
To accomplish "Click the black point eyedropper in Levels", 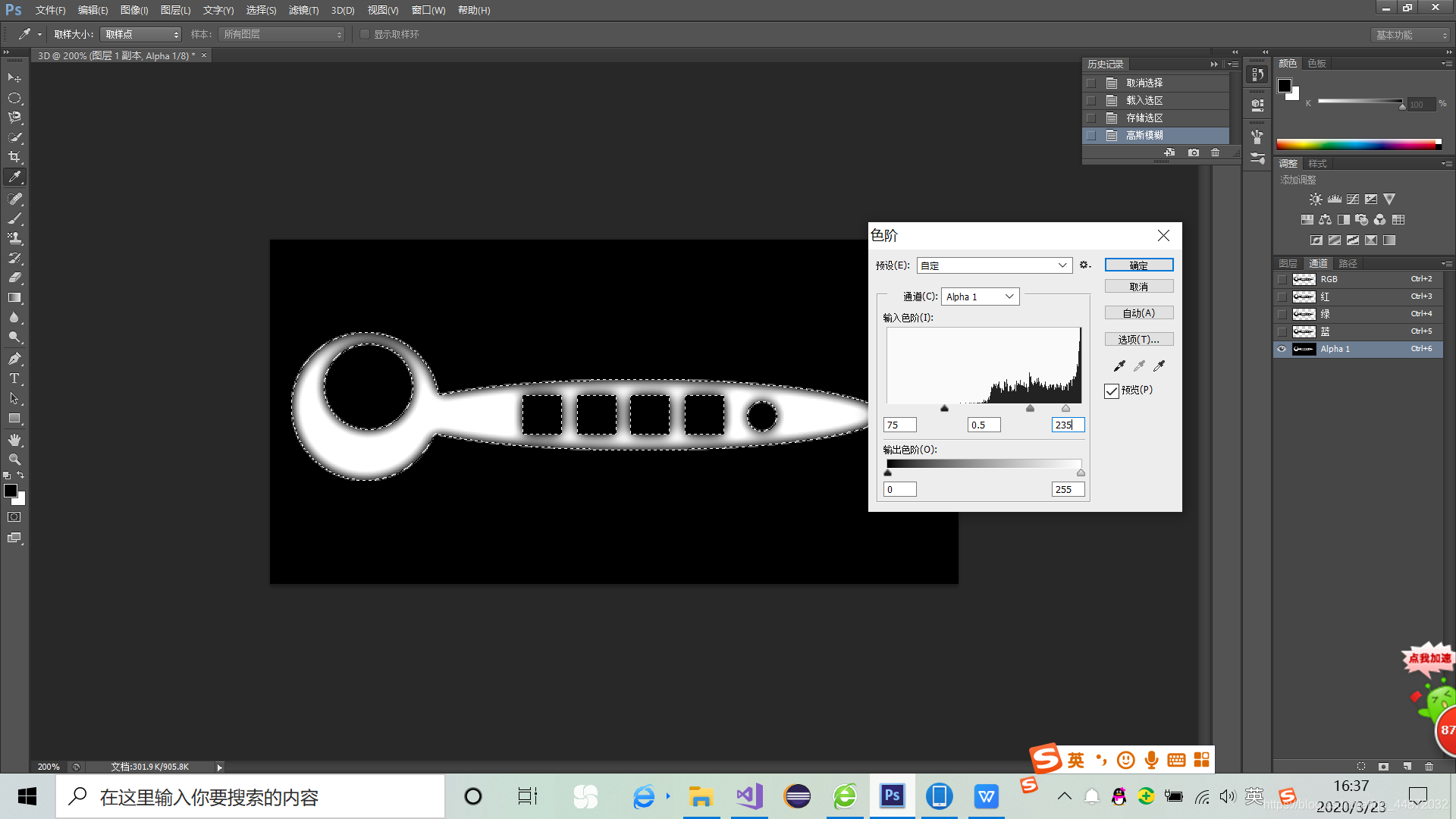I will point(1119,366).
